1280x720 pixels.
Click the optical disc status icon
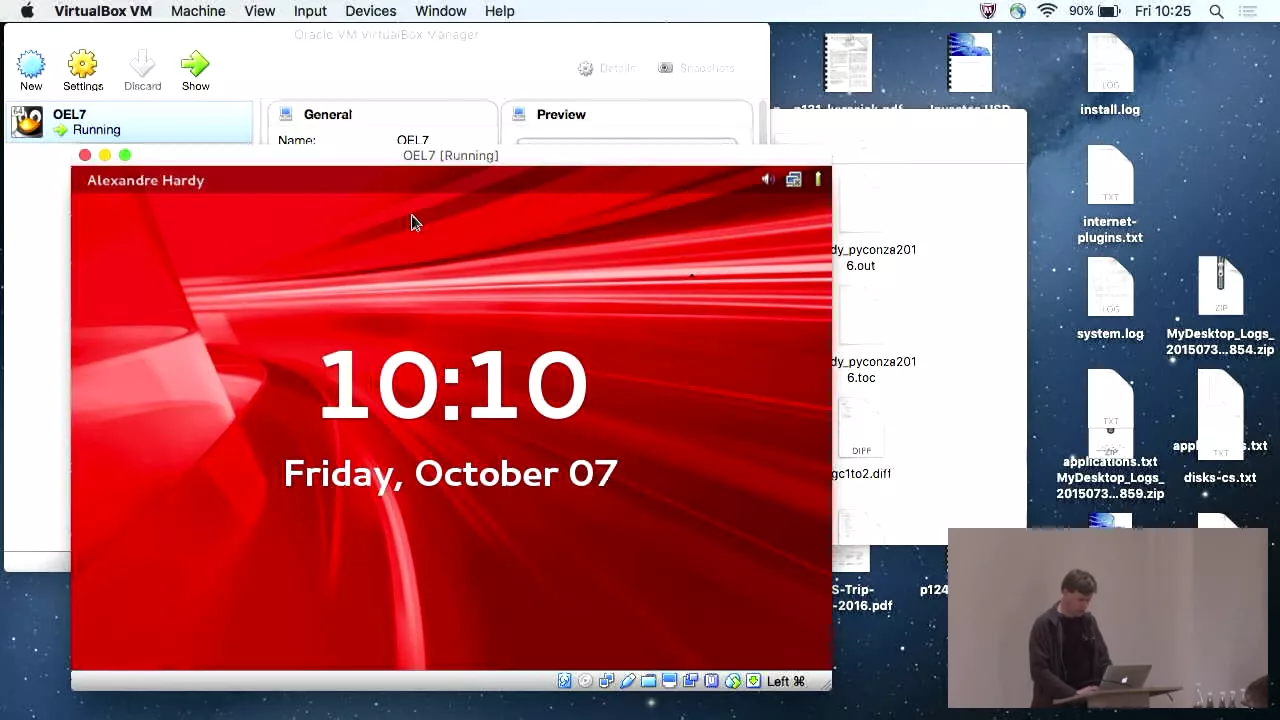(585, 681)
